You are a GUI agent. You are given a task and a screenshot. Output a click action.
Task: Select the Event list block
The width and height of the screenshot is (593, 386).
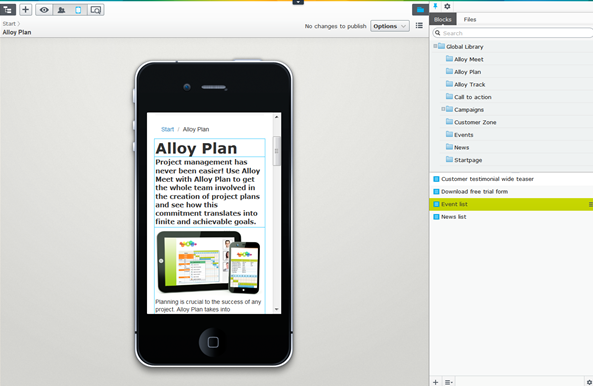click(x=511, y=204)
